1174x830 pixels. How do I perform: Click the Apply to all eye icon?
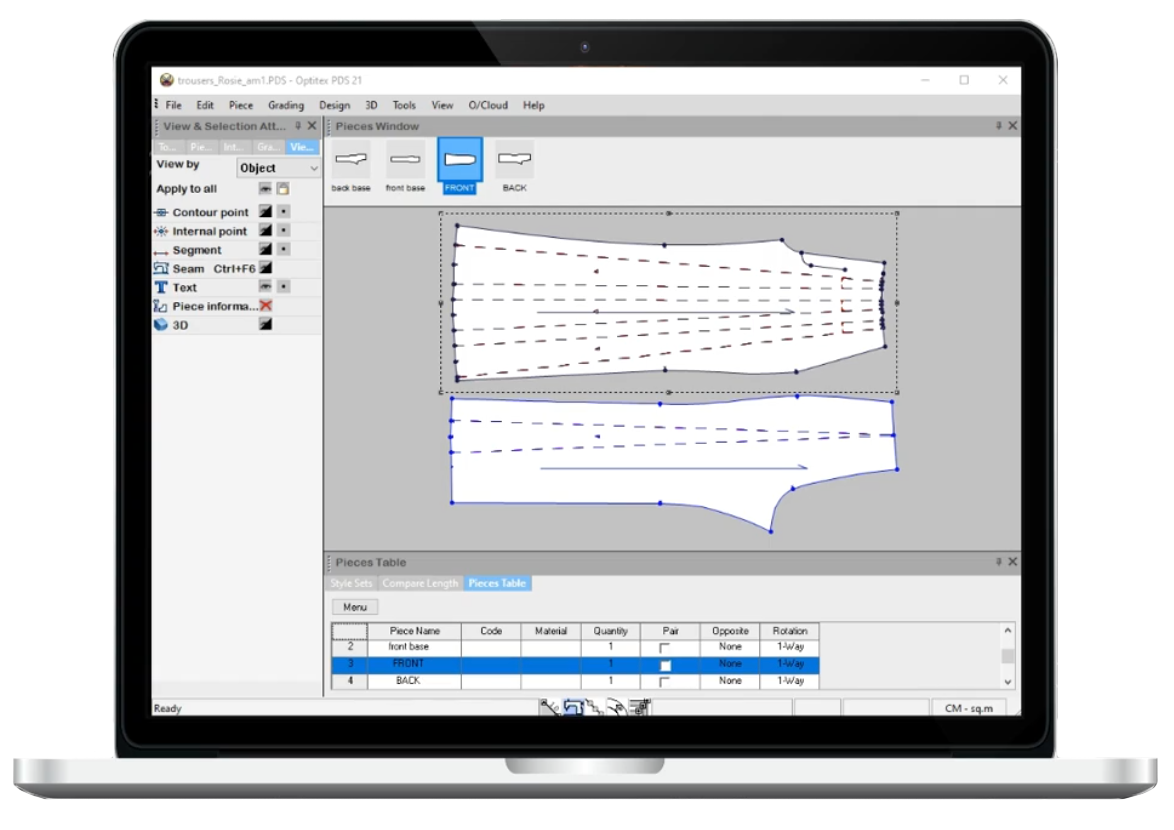click(x=265, y=189)
